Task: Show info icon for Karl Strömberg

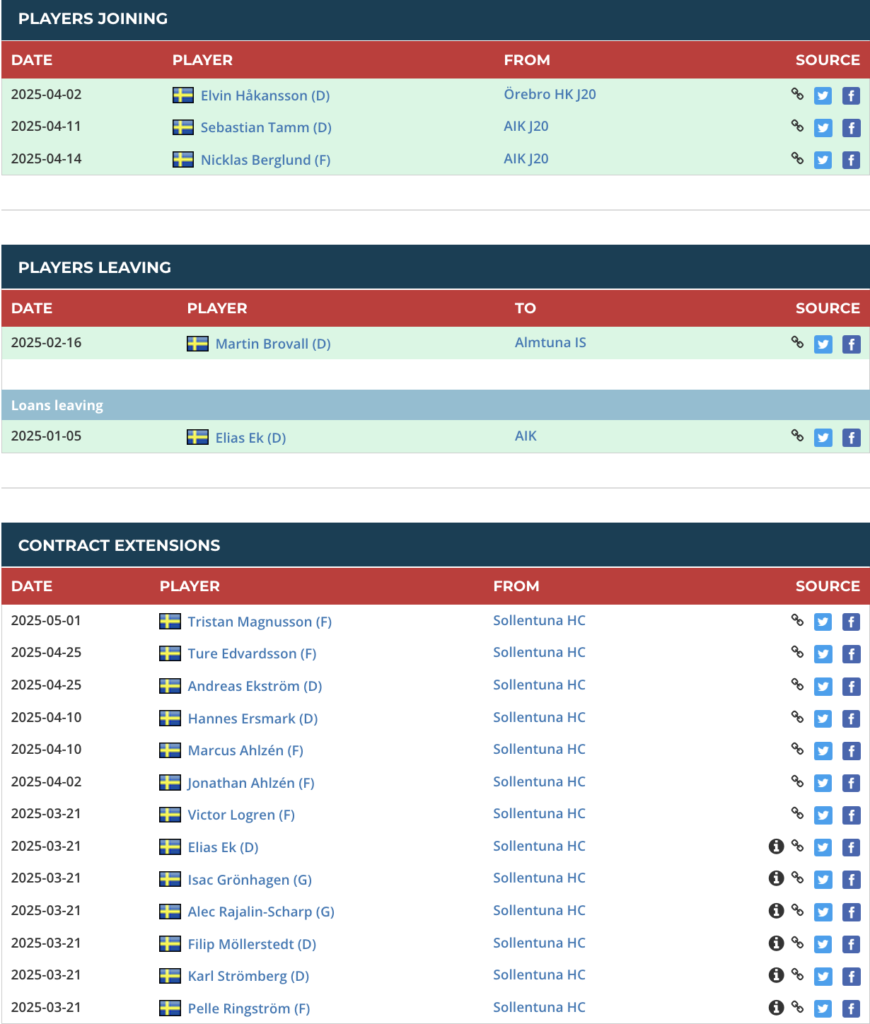Action: [776, 975]
